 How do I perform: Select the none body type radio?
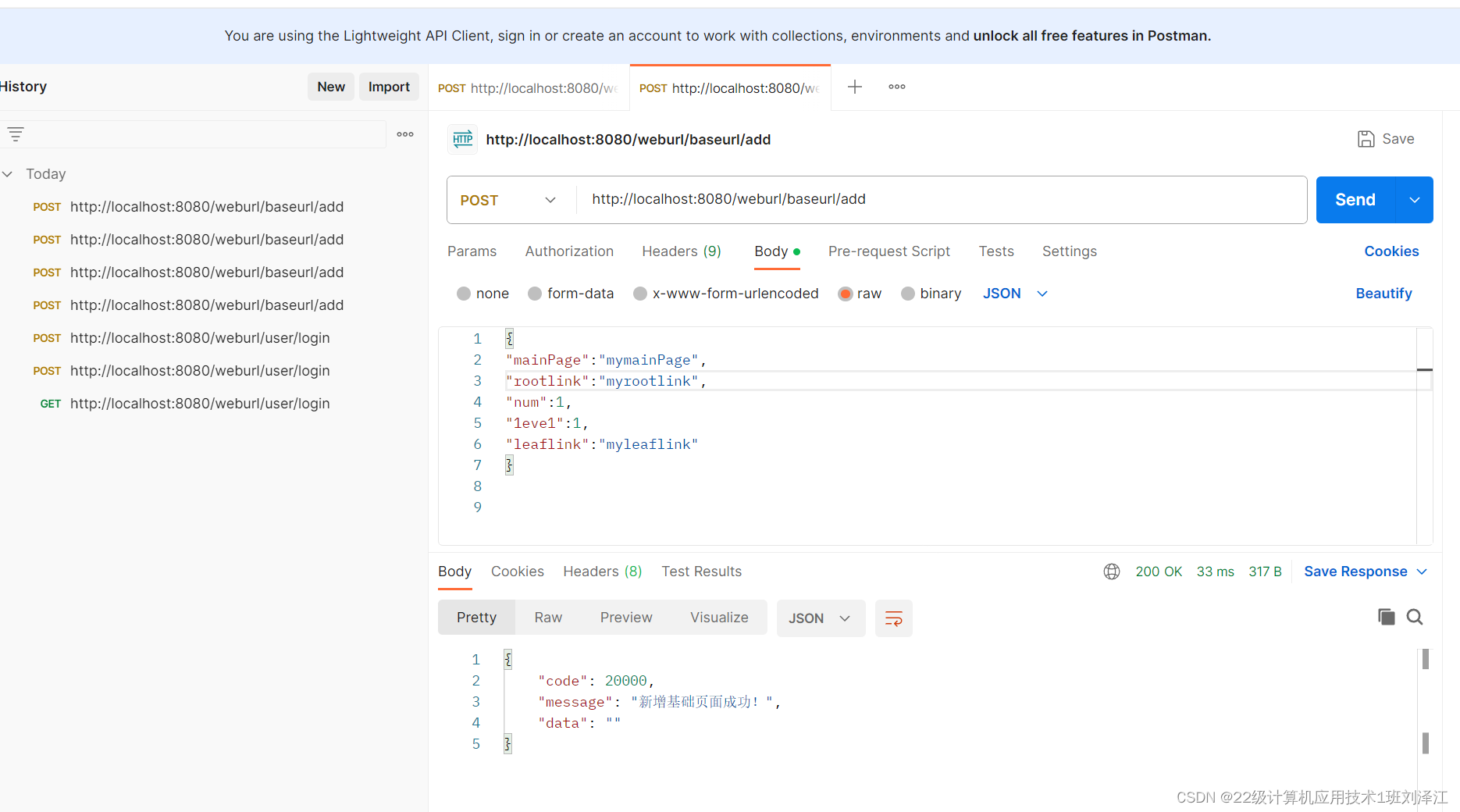coord(464,294)
